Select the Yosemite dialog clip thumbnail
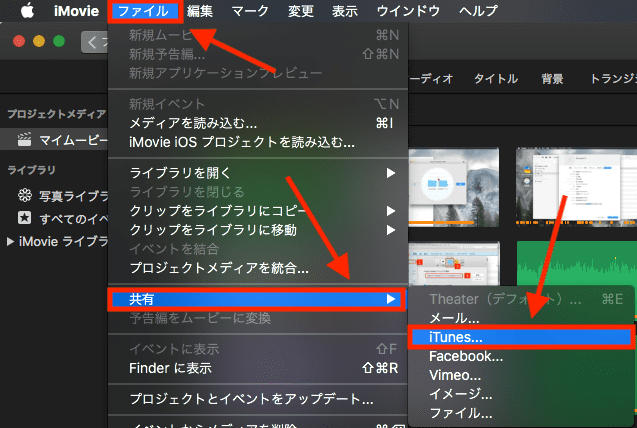This screenshot has height=428, width=637. pyautogui.click(x=454, y=187)
